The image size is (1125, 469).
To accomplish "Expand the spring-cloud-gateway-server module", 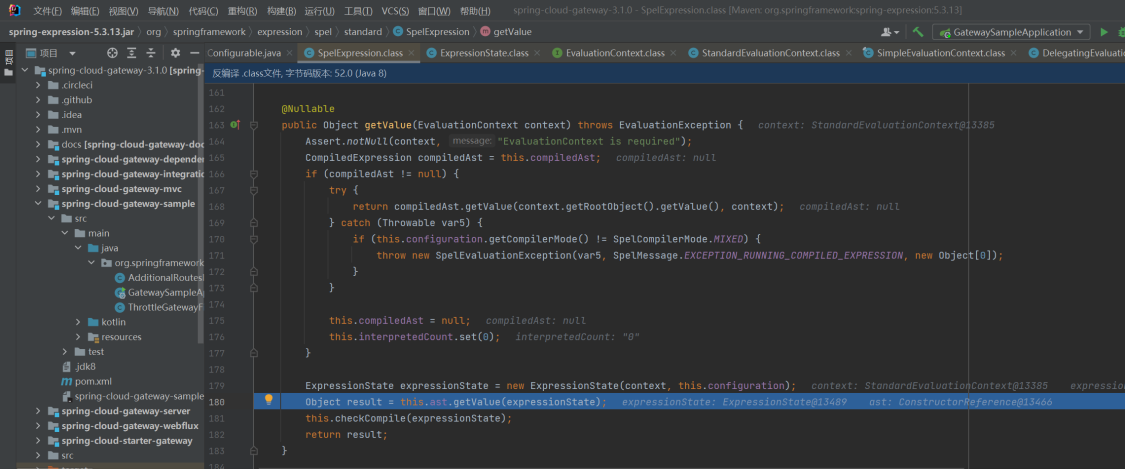I will [38, 411].
